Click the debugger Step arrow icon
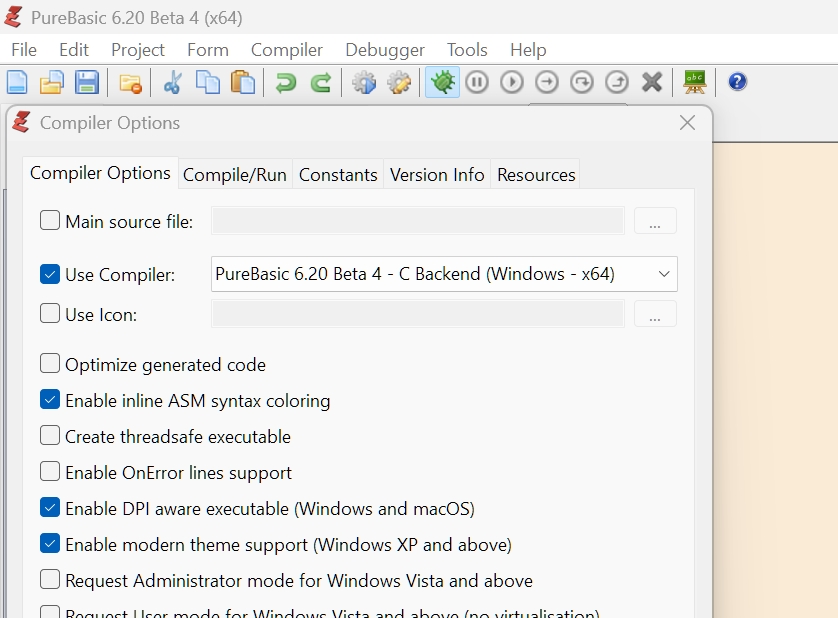838x618 pixels. pyautogui.click(x=547, y=82)
